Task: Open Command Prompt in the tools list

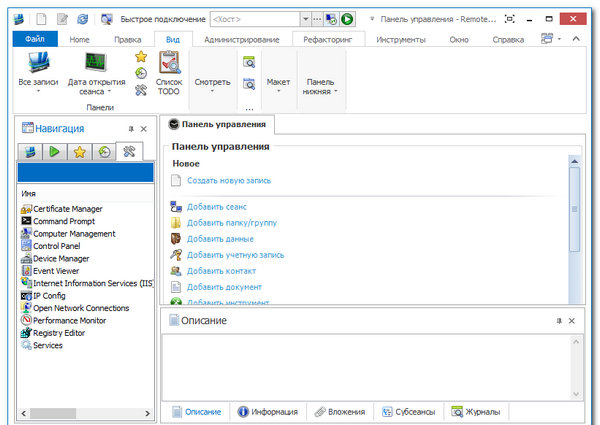Action: click(x=66, y=221)
